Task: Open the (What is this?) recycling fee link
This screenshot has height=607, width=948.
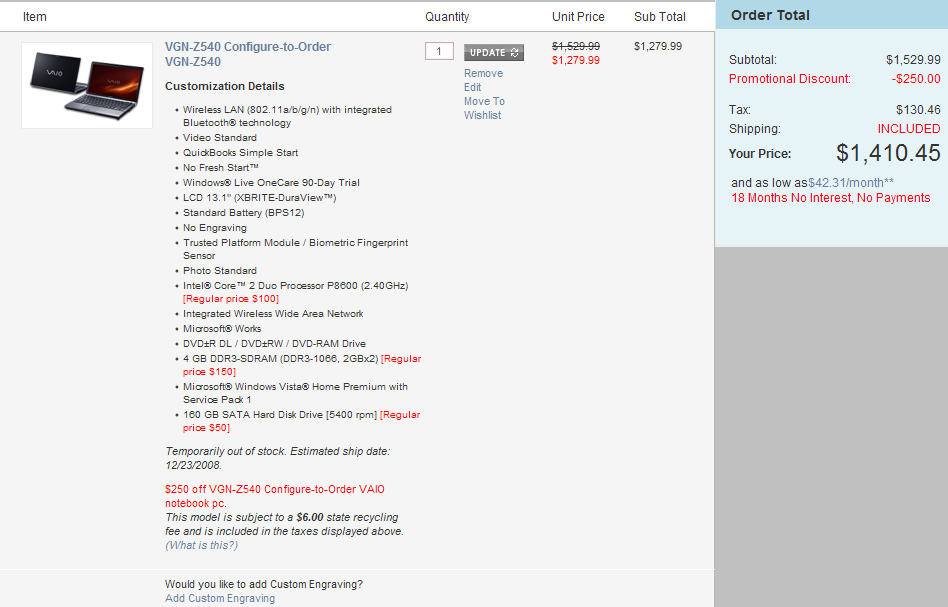Action: (201, 545)
